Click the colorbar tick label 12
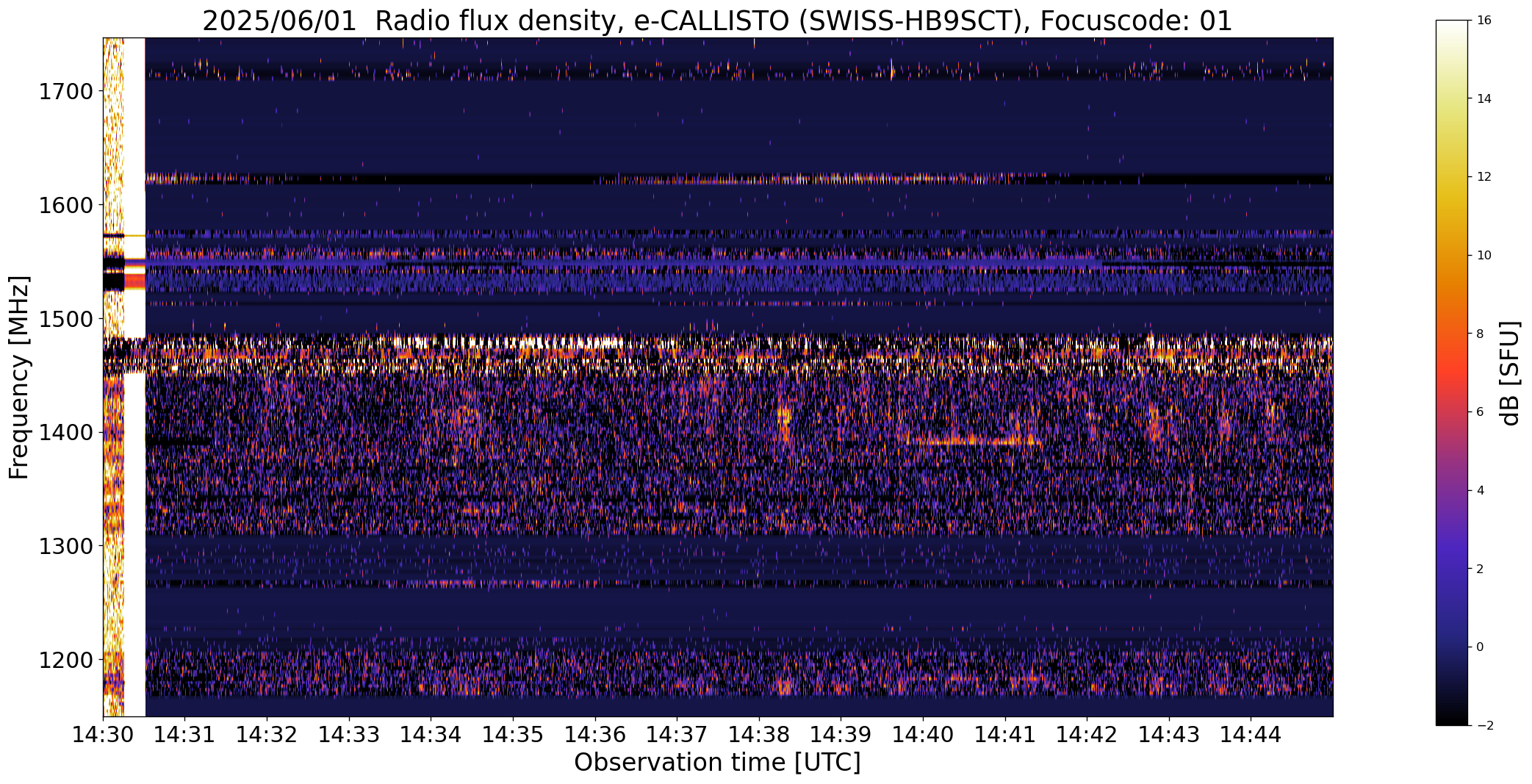 [1484, 177]
